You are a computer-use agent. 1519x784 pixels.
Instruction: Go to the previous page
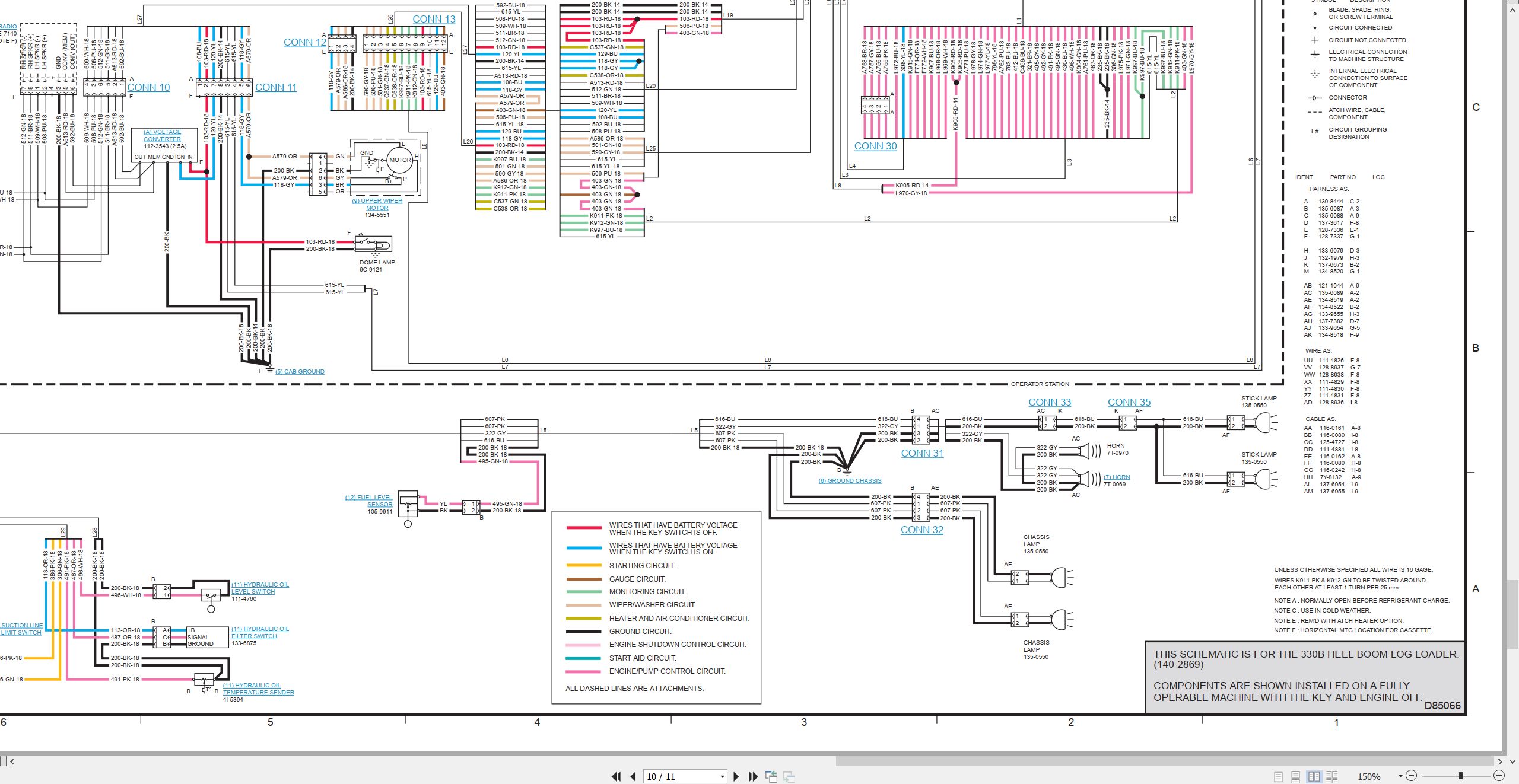[x=633, y=776]
